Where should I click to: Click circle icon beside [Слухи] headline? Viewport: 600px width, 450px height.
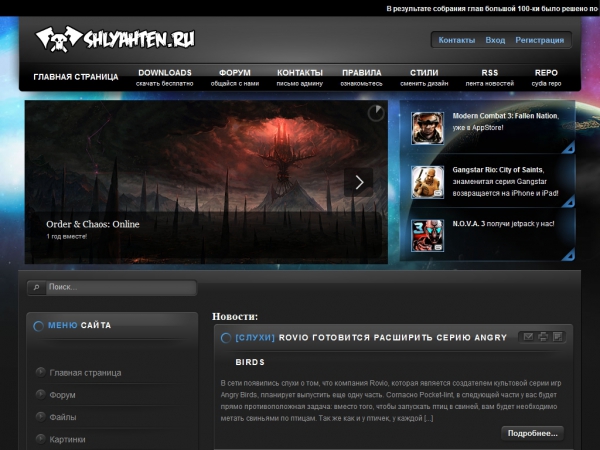coord(226,338)
